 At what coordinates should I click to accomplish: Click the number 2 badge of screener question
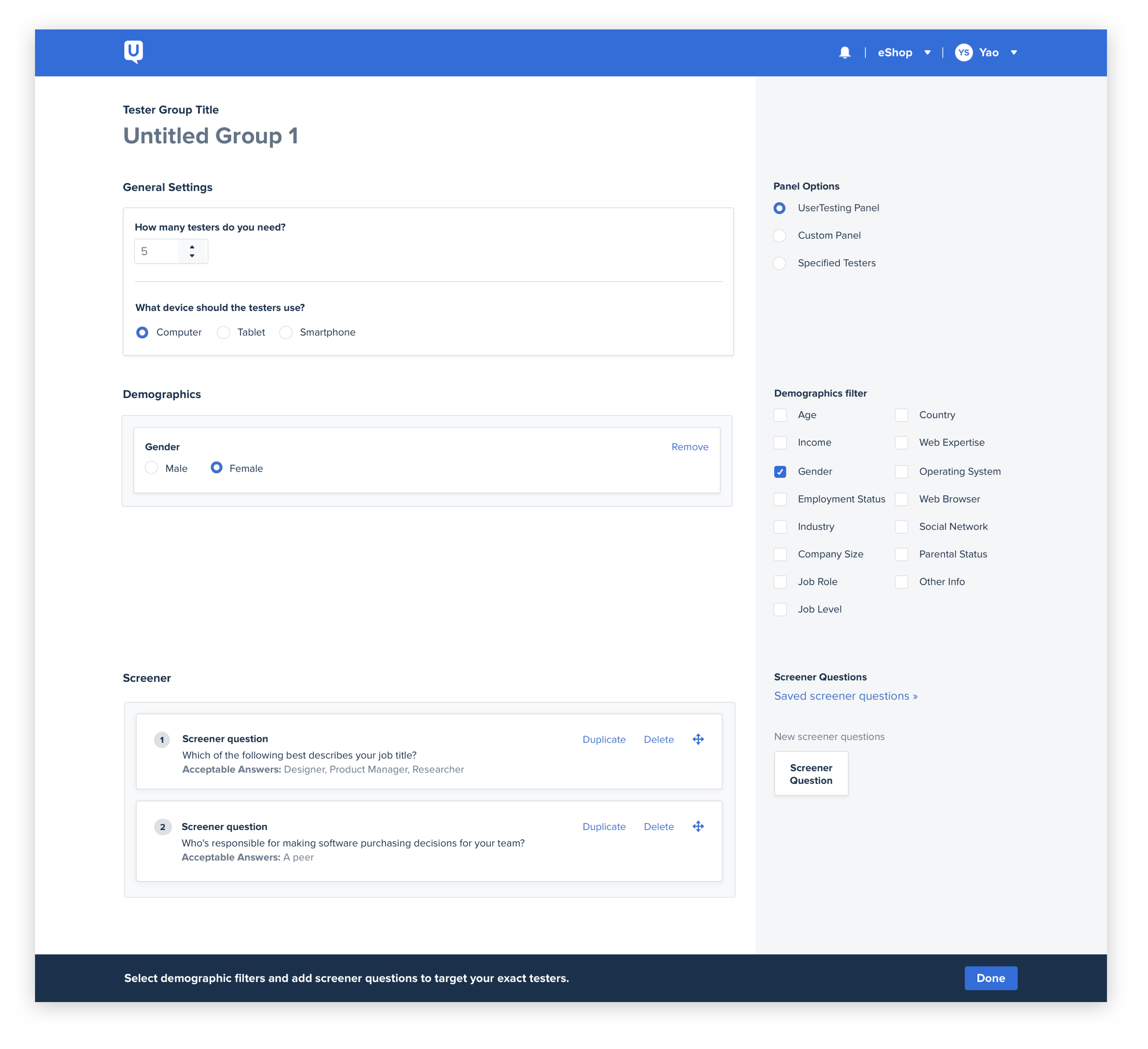click(x=162, y=827)
